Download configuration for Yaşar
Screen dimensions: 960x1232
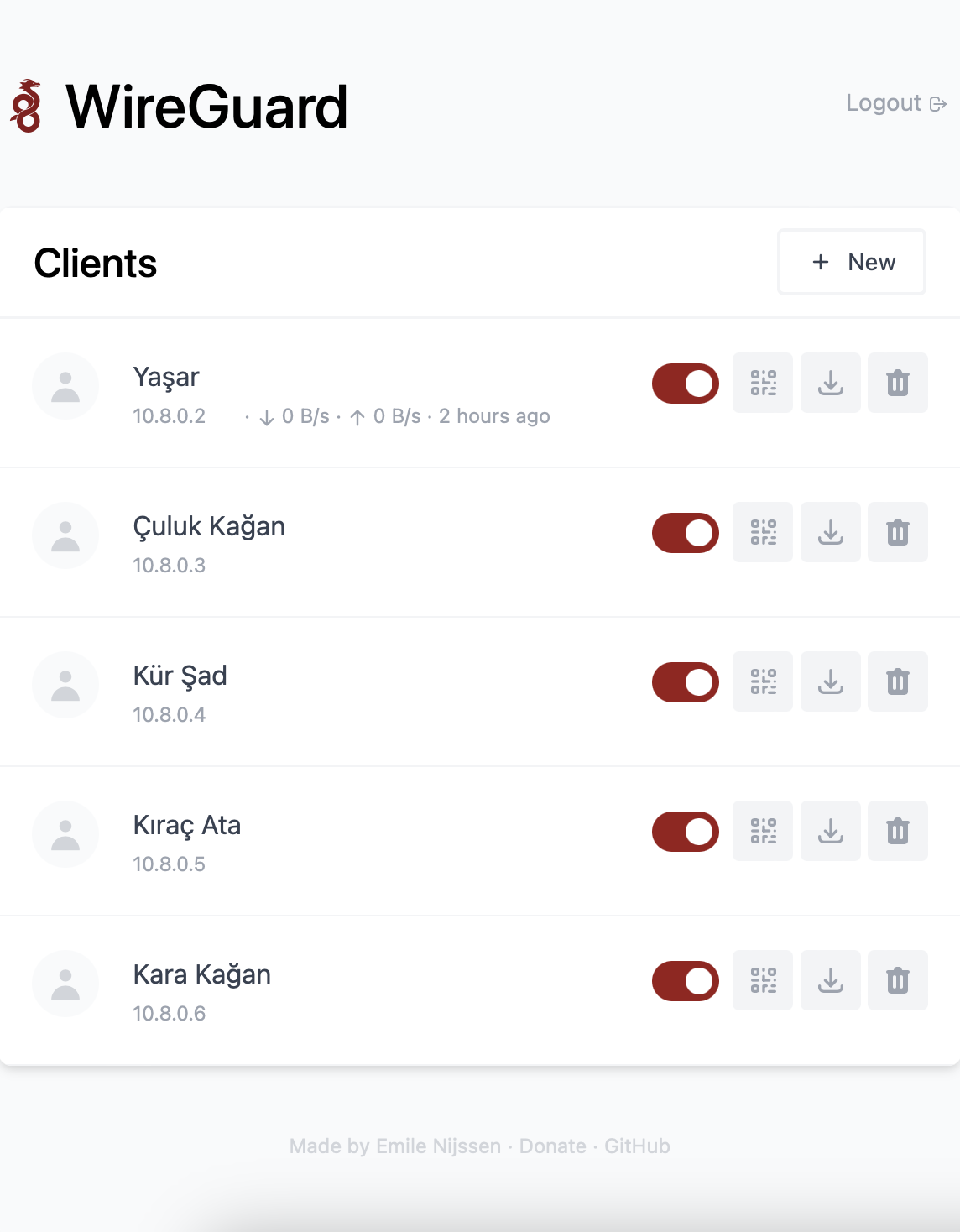pyautogui.click(x=831, y=383)
